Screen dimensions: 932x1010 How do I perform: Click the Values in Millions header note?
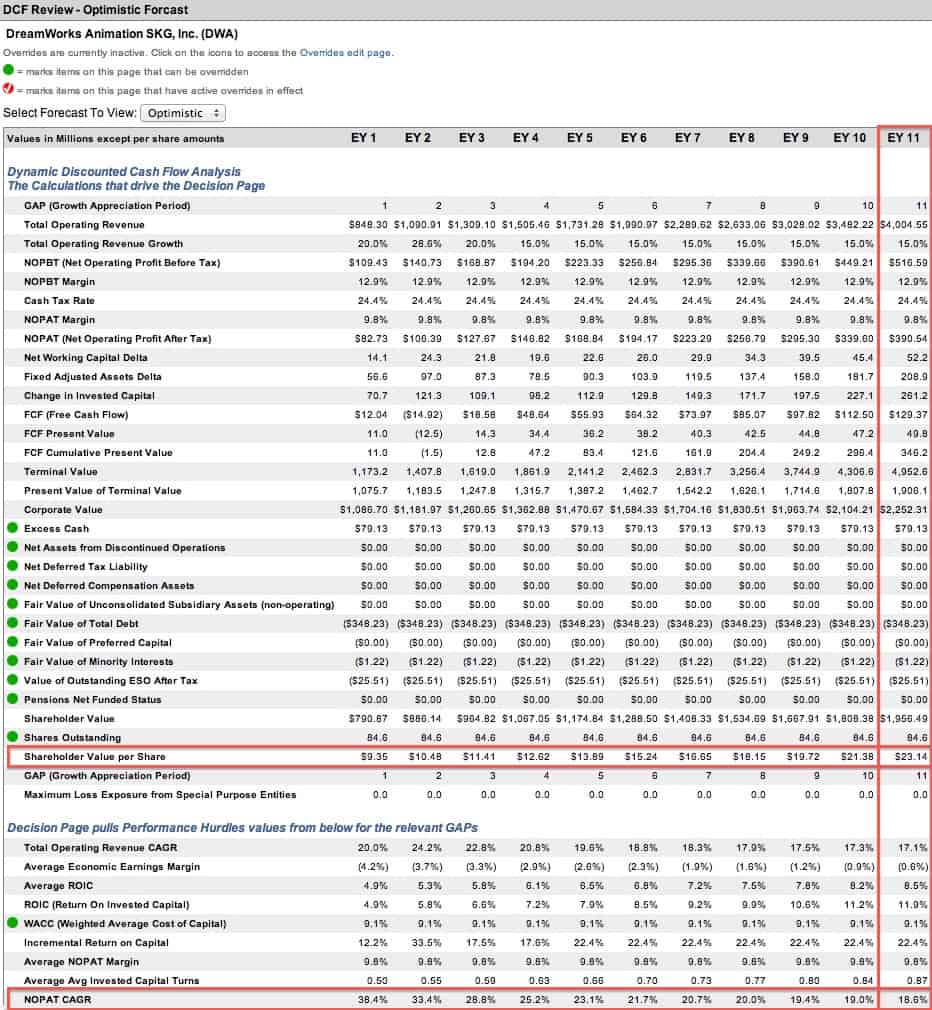pos(115,138)
